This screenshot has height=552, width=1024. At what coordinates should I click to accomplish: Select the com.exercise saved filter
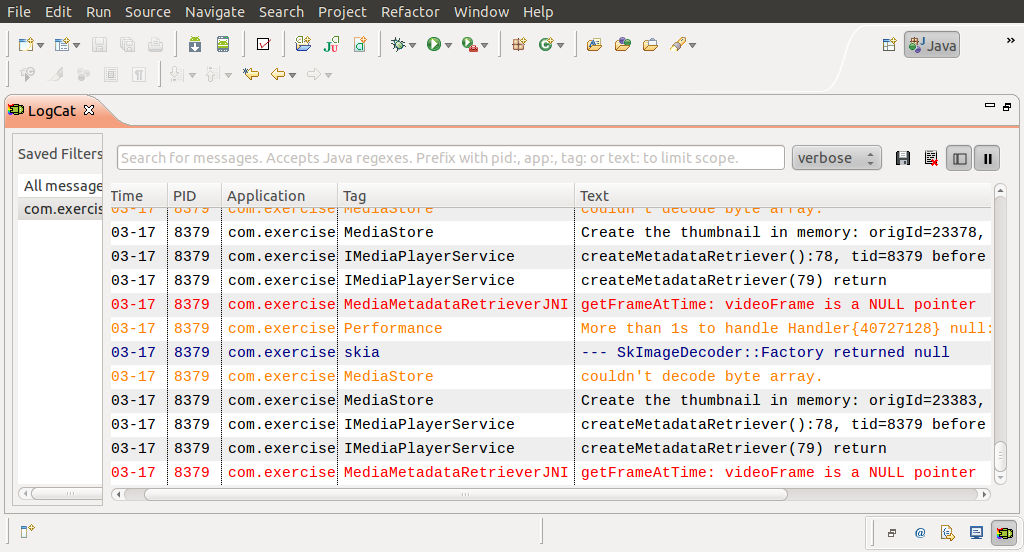60,208
